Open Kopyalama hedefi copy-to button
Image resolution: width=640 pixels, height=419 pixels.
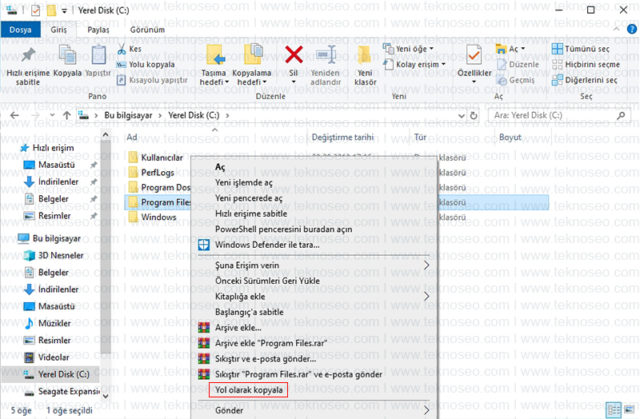tap(251, 65)
